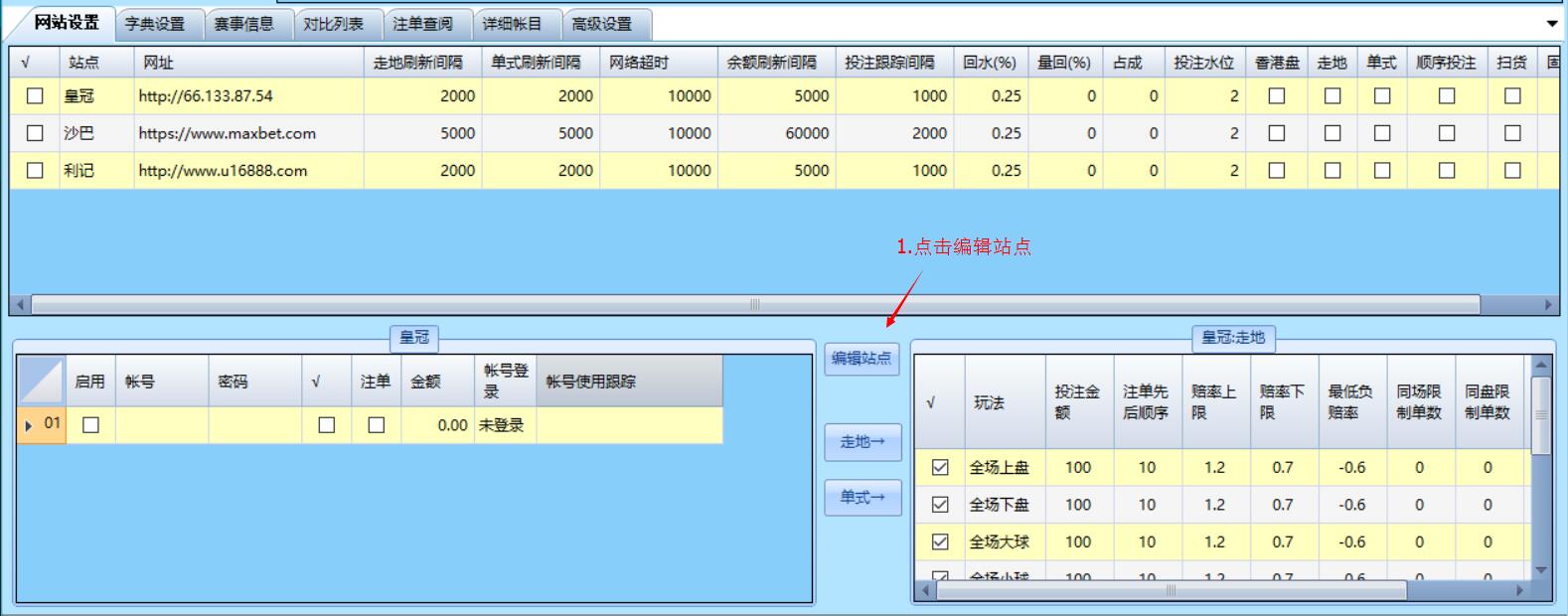Click the play grid horizontal scrollbar thumb
The height and width of the screenshot is (616, 1568).
tap(1172, 590)
